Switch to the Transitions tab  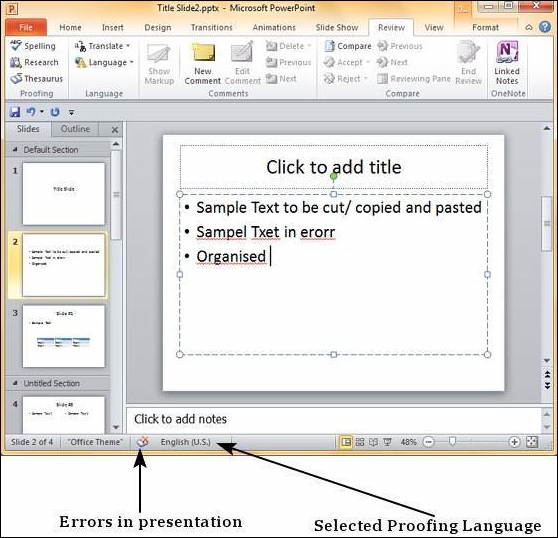click(211, 27)
